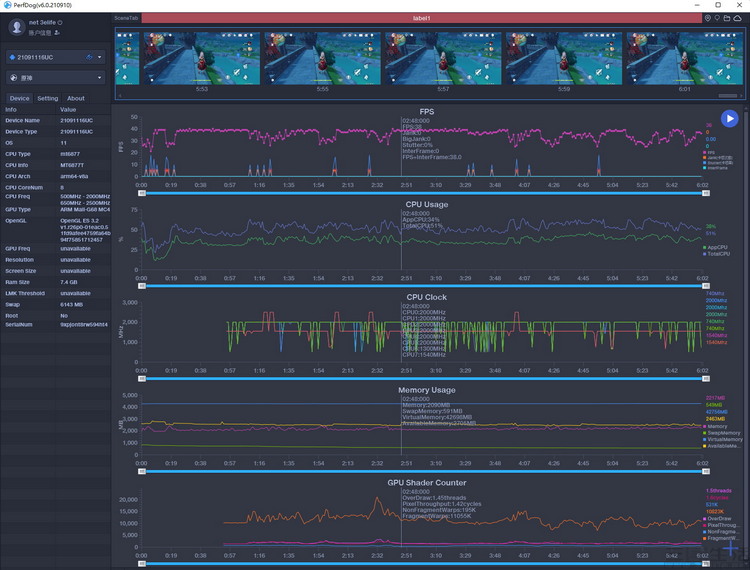
Task: Open the device dropdown 21091116UC
Action: [x=55, y=57]
